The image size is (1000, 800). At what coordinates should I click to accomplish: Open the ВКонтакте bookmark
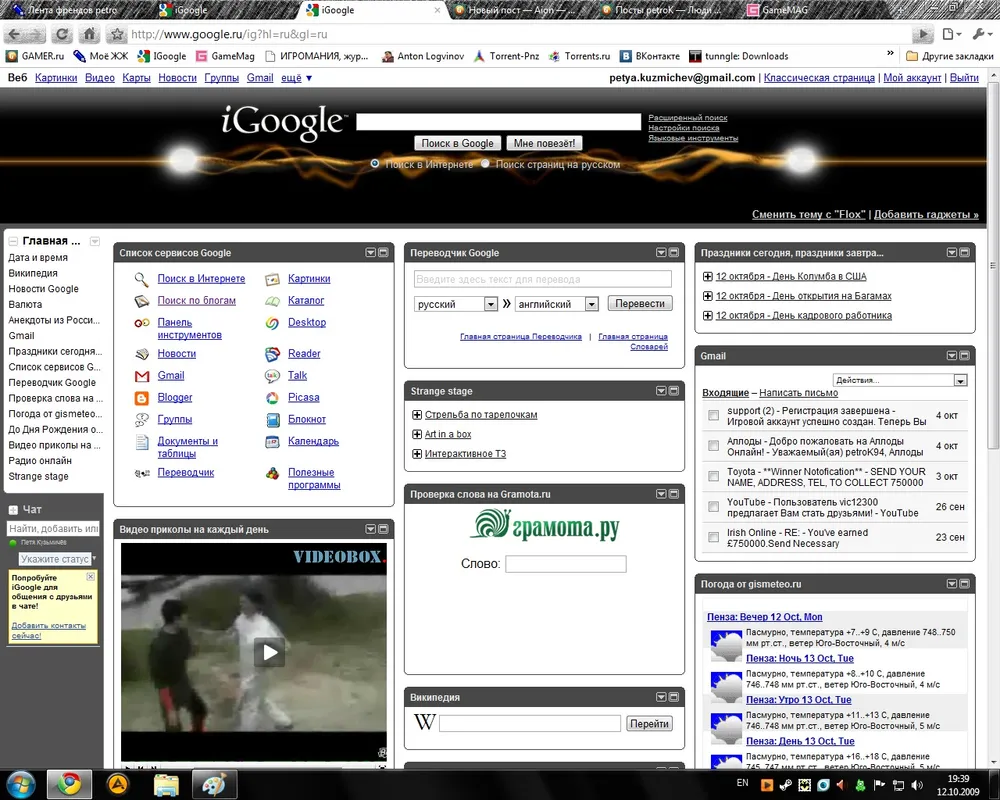coord(650,56)
